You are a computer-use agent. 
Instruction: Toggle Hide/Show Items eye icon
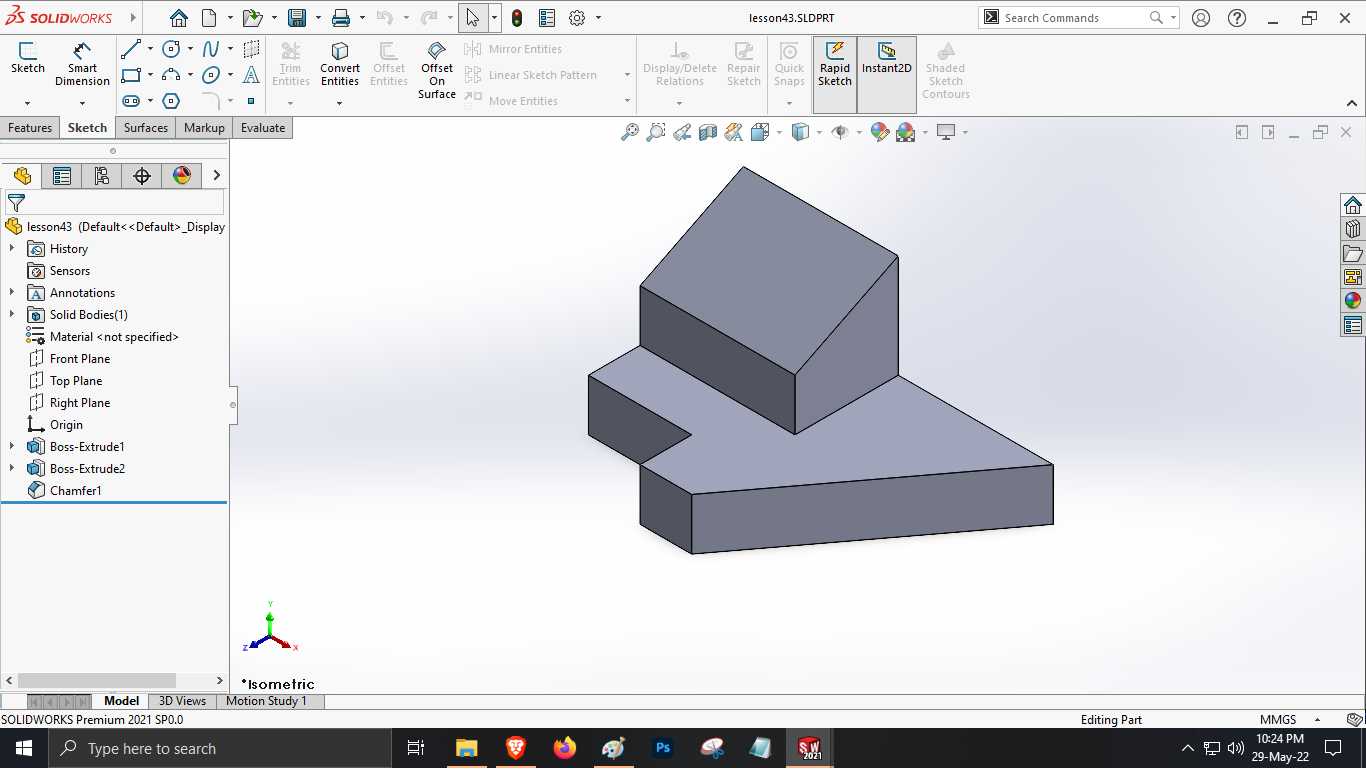click(840, 132)
